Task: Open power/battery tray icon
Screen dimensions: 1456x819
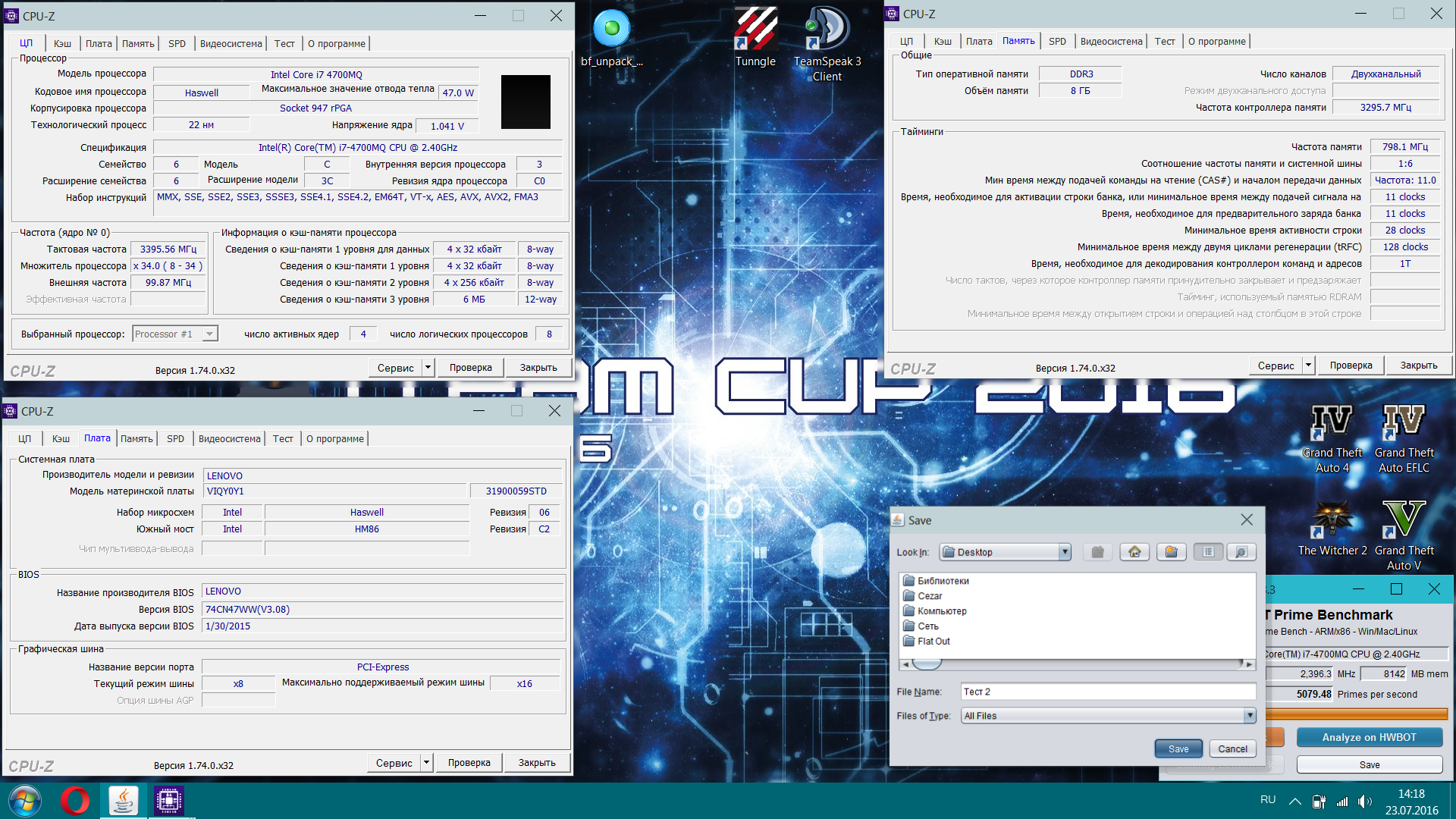Action: [1319, 801]
